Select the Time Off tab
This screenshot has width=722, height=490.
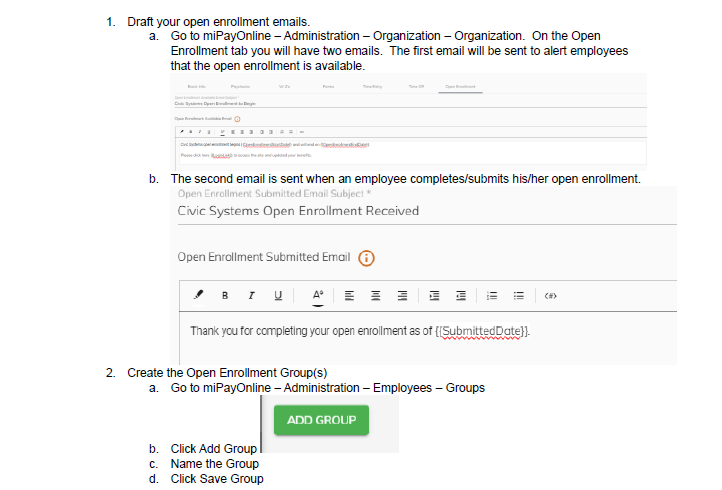point(416,87)
